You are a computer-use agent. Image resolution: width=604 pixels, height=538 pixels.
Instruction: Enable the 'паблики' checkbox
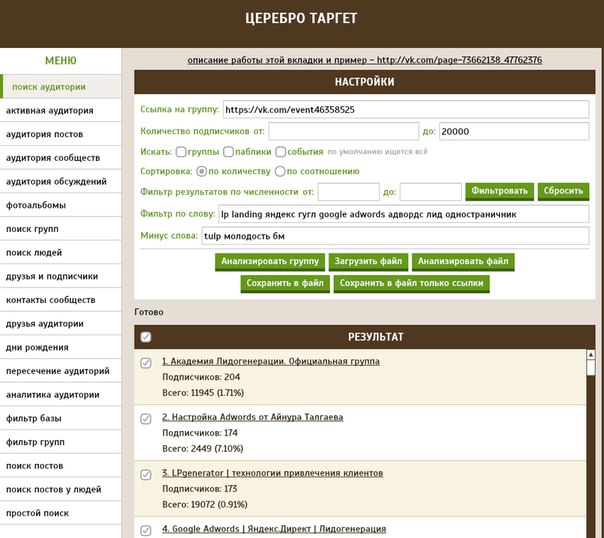pos(229,152)
